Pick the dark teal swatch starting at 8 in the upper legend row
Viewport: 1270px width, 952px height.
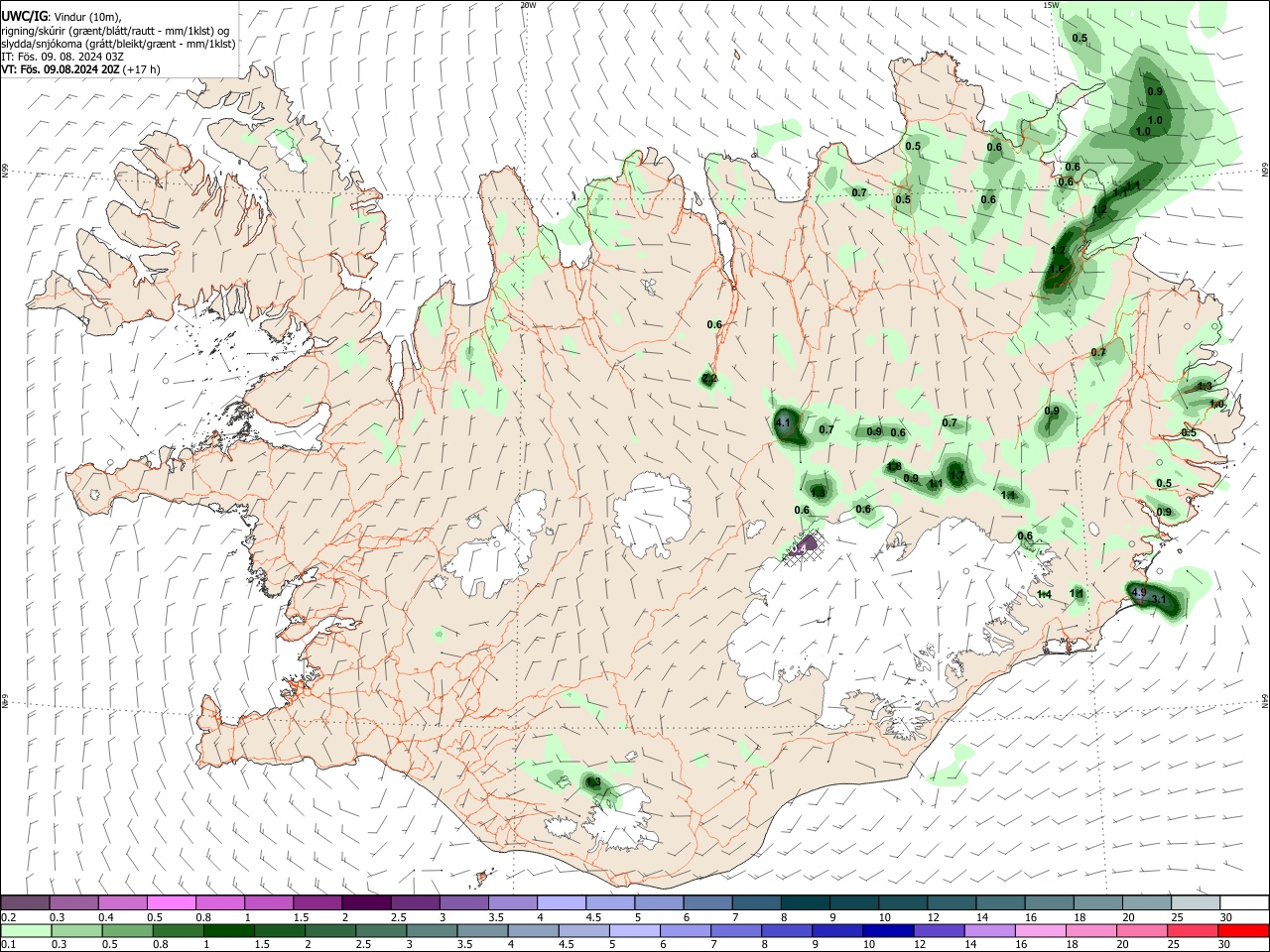click(805, 902)
